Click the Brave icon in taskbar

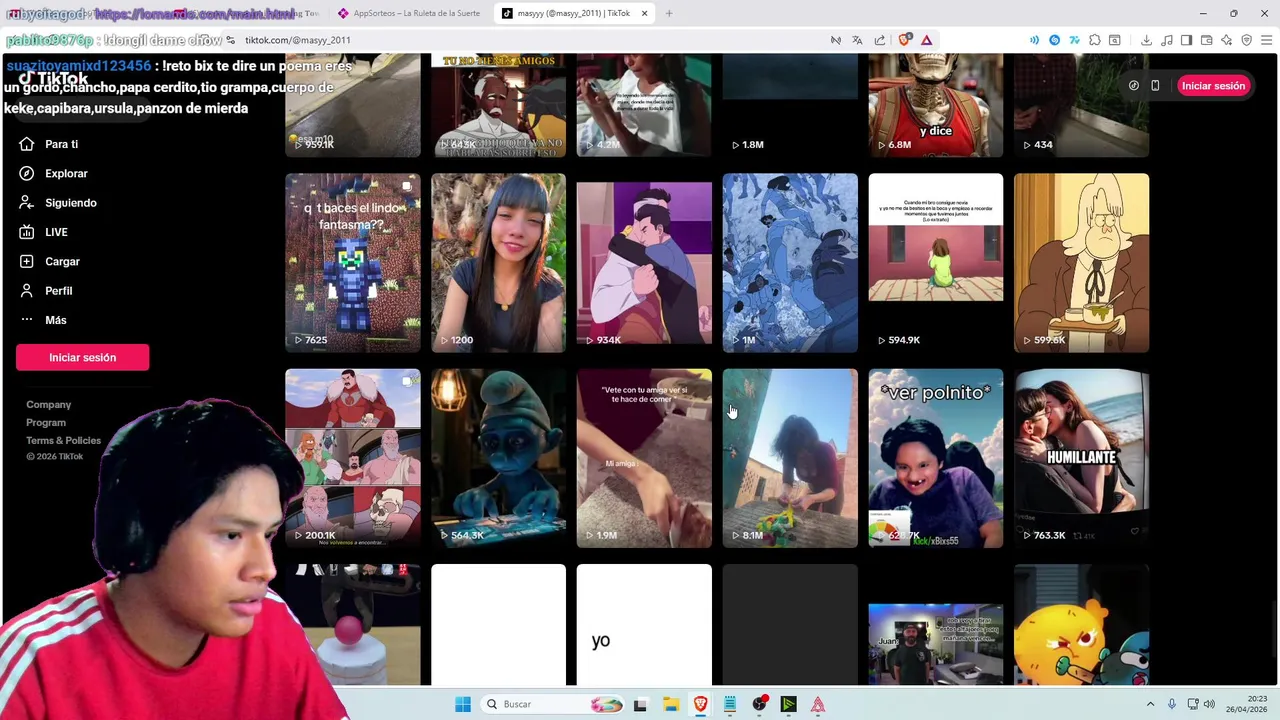pyautogui.click(x=700, y=704)
